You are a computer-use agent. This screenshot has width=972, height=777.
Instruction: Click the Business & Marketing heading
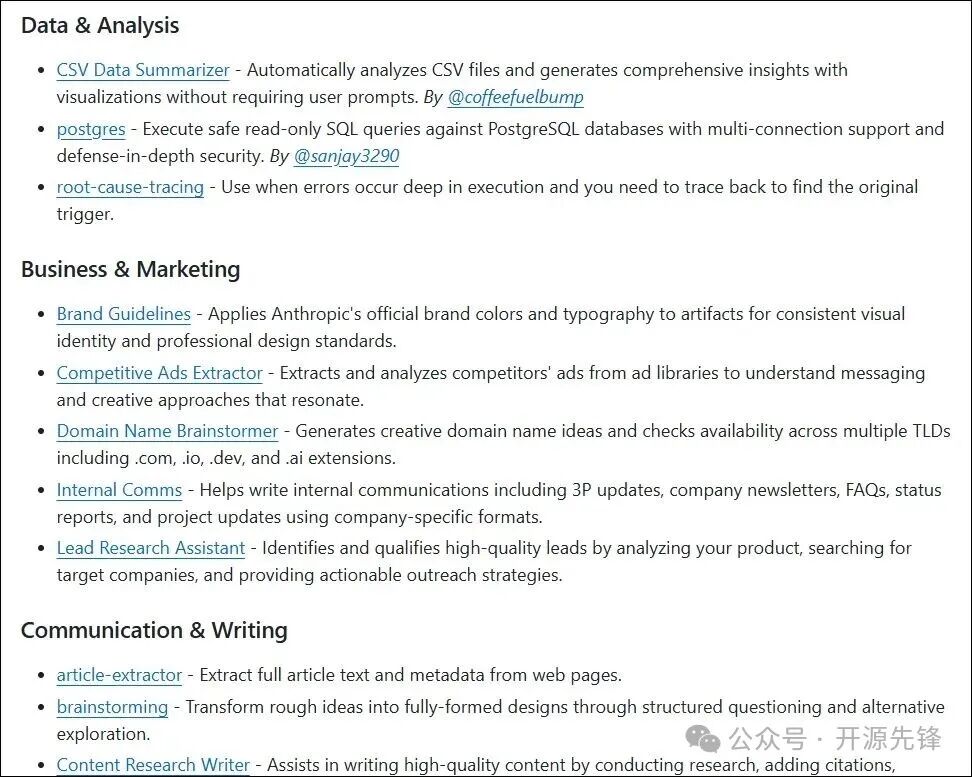[130, 270]
